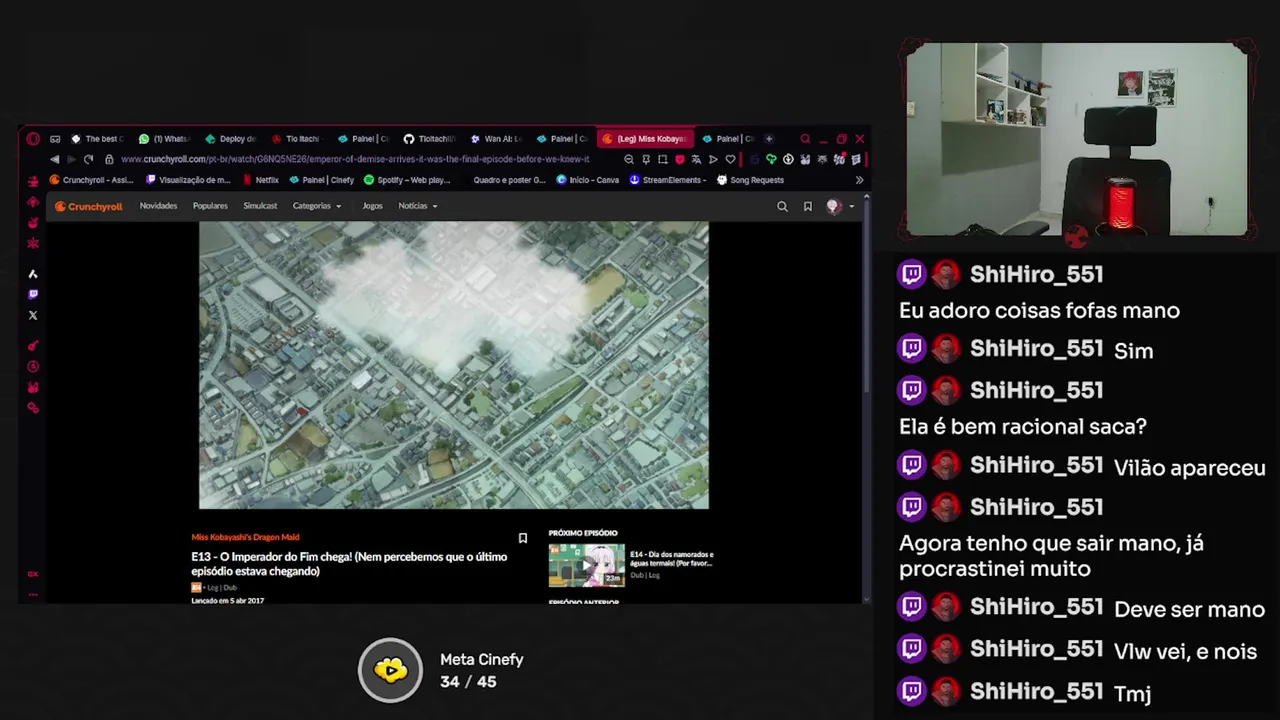
Task: Open the 'Crunchyroll - Assi...' bookmark
Action: tap(91, 180)
